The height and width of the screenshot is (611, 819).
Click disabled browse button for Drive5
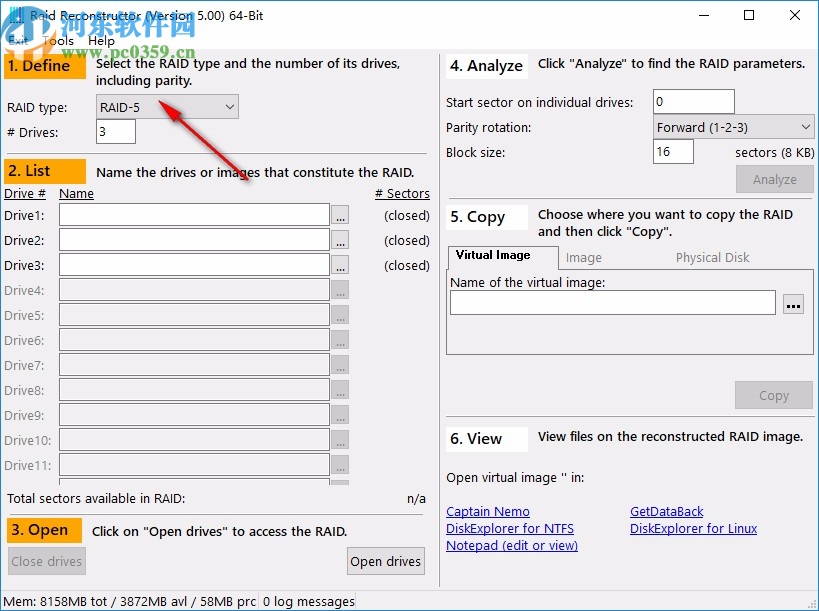click(340, 315)
